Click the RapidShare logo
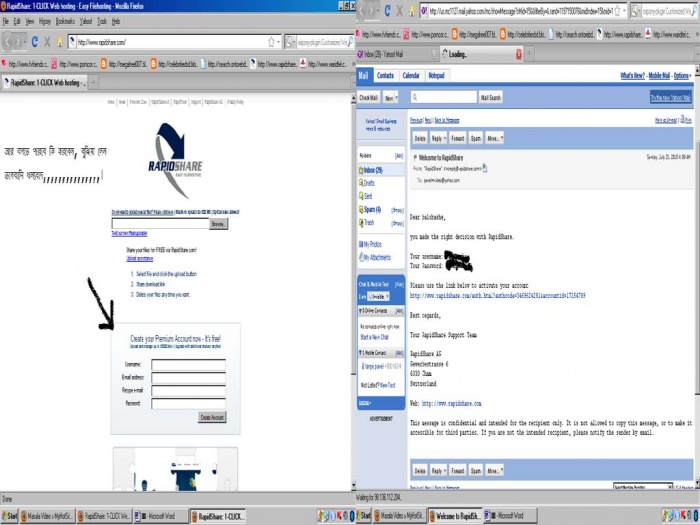The width and height of the screenshot is (700, 525). (x=175, y=160)
